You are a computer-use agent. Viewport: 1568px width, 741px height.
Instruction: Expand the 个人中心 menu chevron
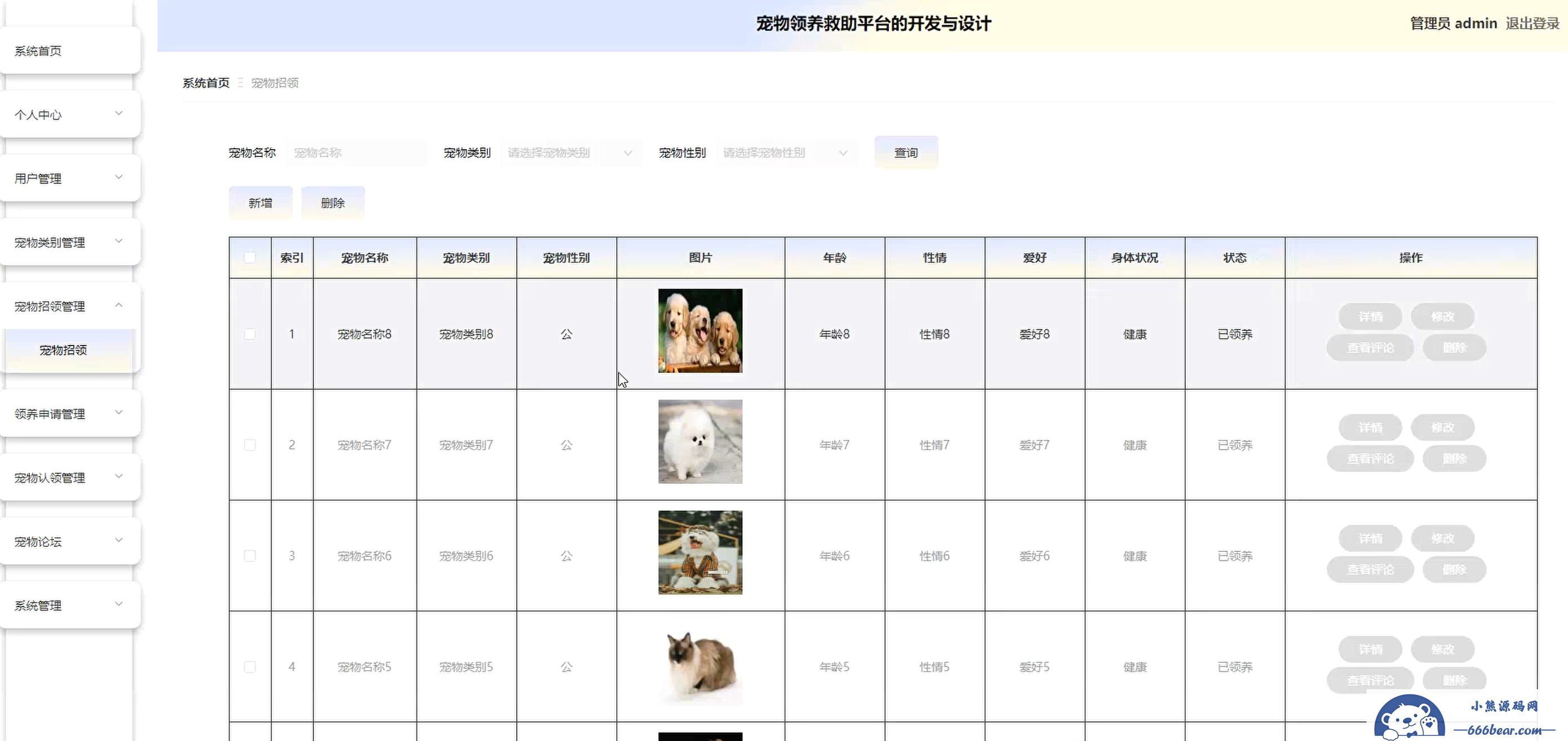(119, 114)
